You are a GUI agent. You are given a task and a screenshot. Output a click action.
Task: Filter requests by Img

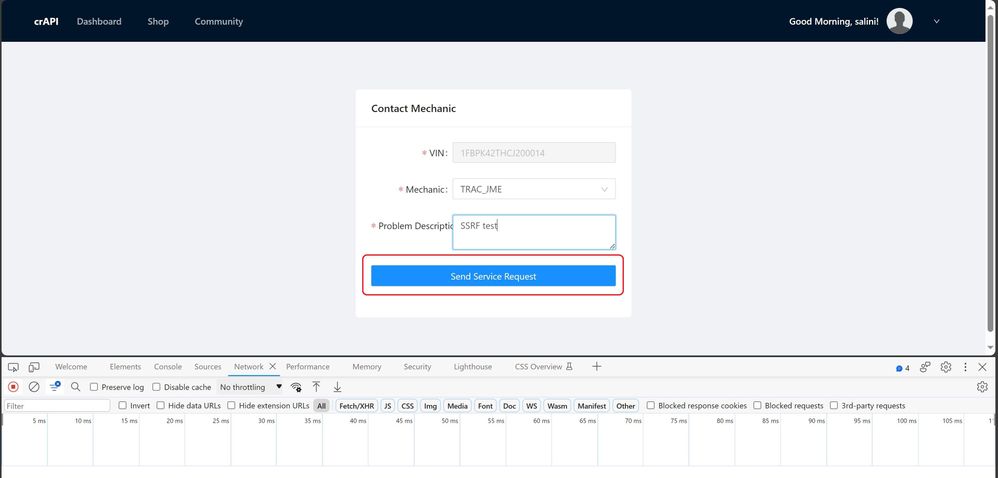click(431, 405)
